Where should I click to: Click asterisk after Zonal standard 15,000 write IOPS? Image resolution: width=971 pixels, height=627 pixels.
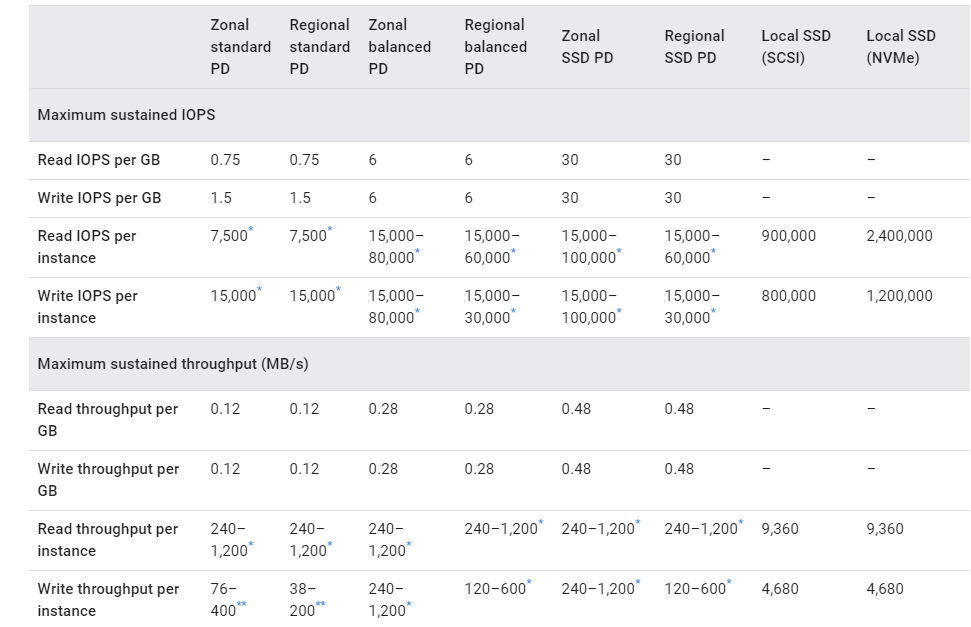259,289
